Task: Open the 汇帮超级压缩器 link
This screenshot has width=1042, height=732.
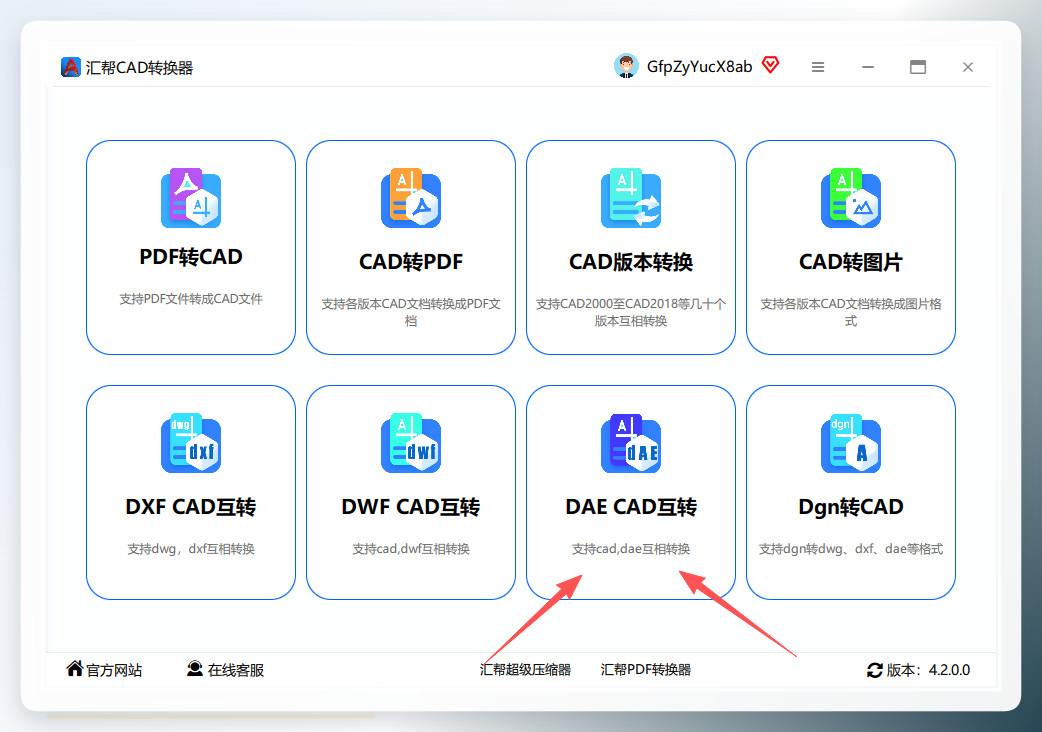Action: (x=525, y=670)
